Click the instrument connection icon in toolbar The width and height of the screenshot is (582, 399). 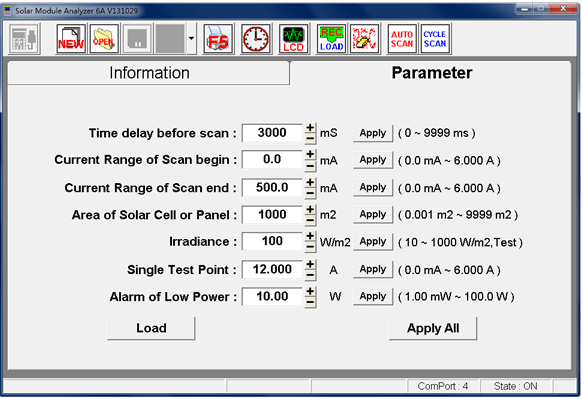(x=24, y=39)
